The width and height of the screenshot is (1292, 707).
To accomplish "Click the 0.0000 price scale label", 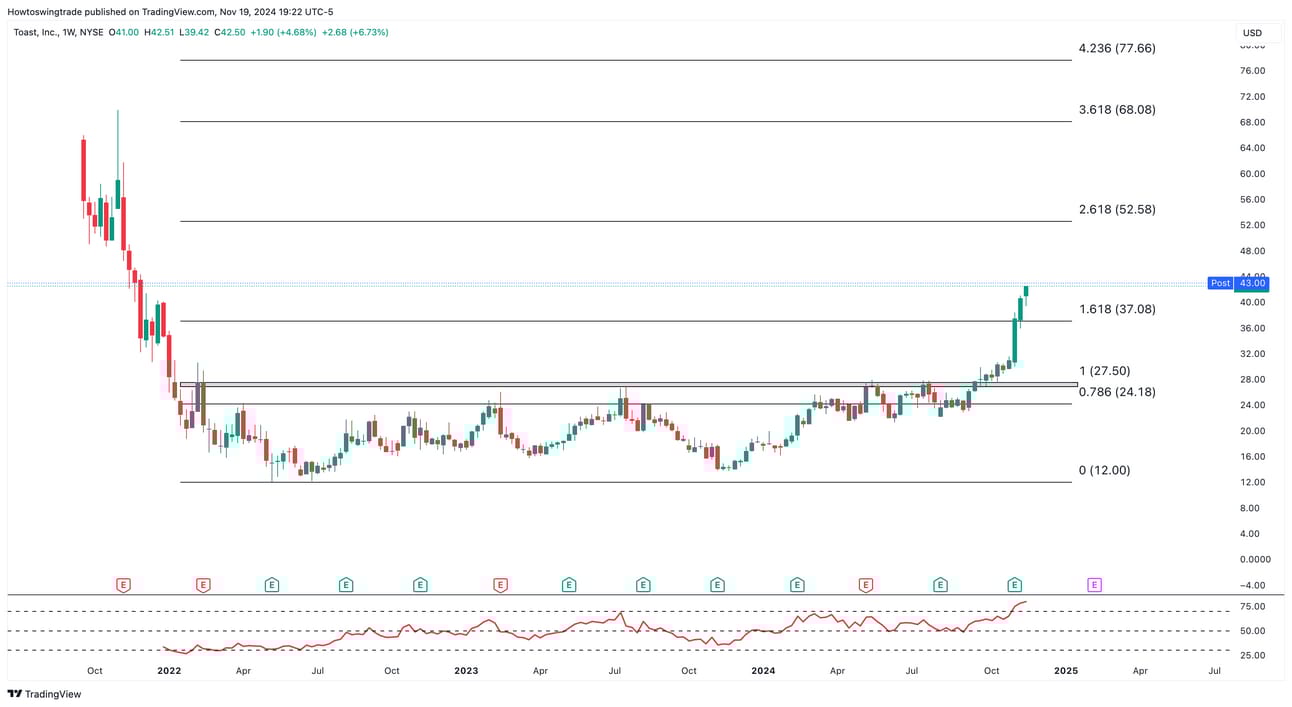I will click(1255, 559).
